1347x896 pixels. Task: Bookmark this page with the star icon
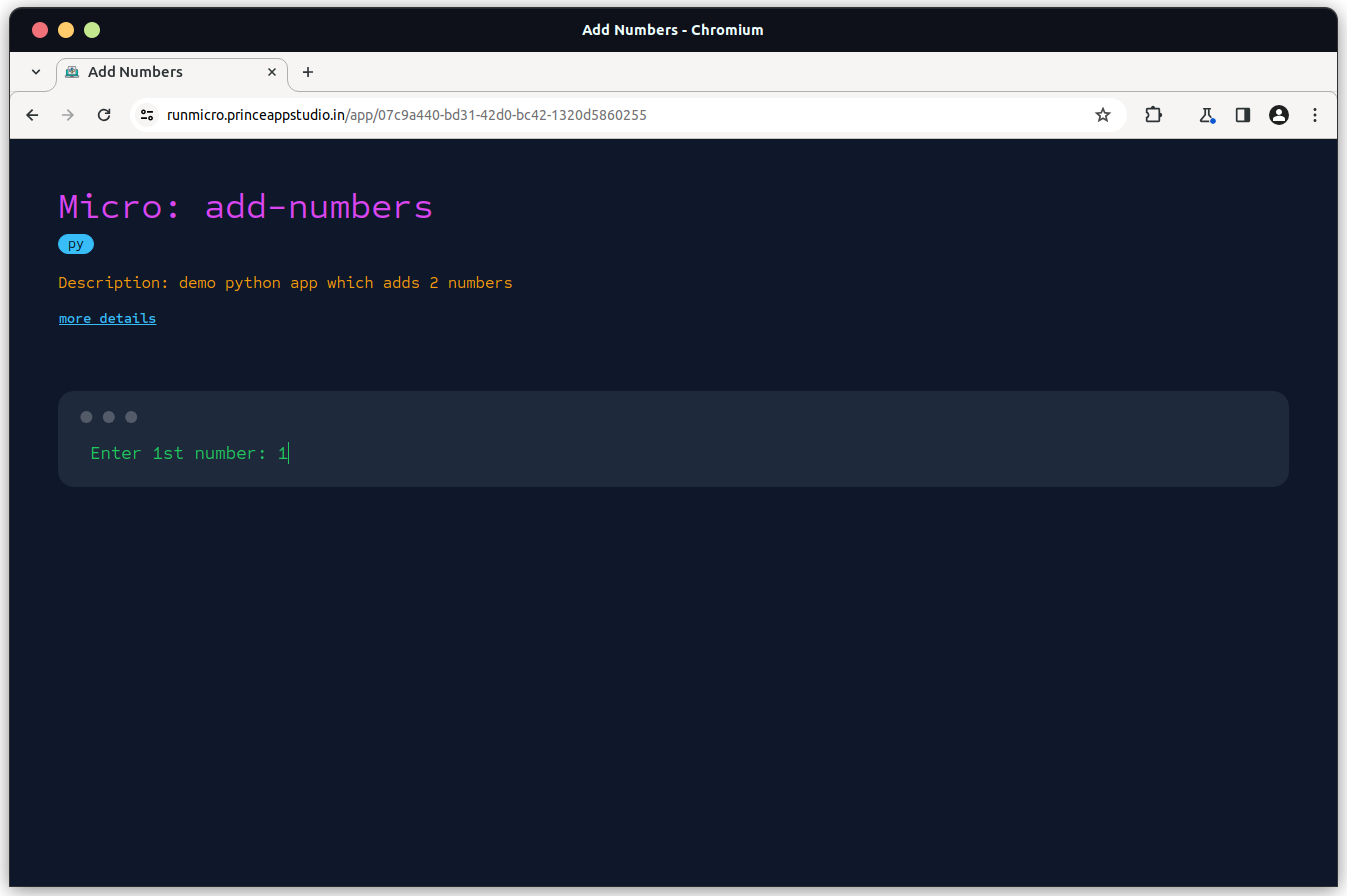(x=1103, y=115)
